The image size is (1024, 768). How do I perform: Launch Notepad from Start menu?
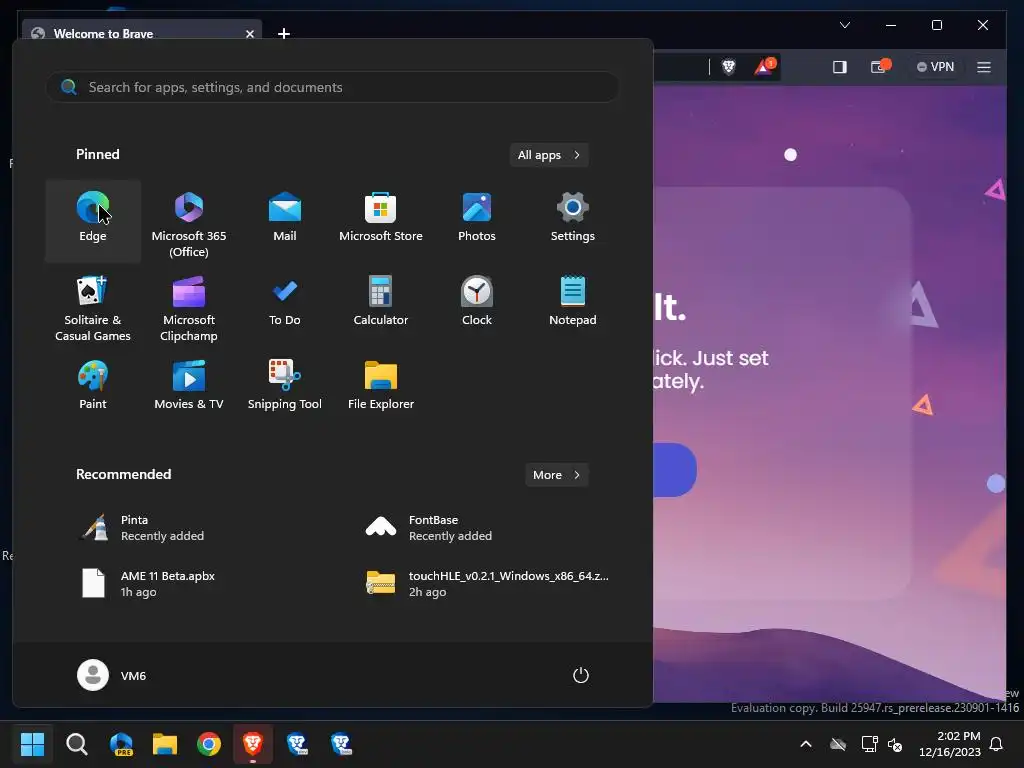coord(573,304)
